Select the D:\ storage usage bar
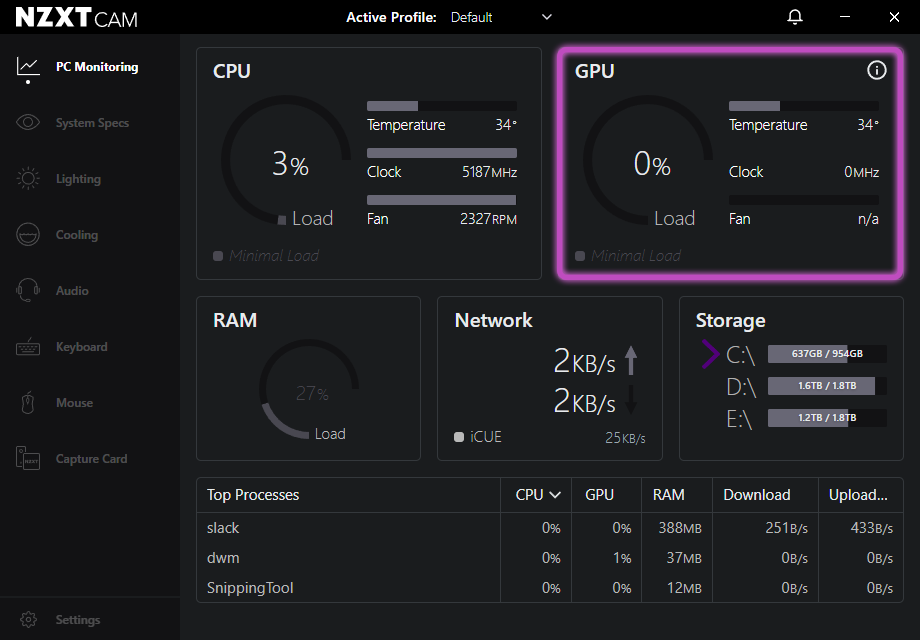This screenshot has height=640, width=920. click(826, 386)
